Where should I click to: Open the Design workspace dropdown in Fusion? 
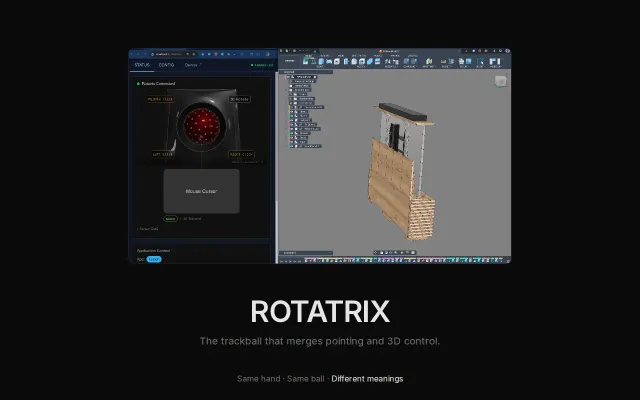pos(289,61)
